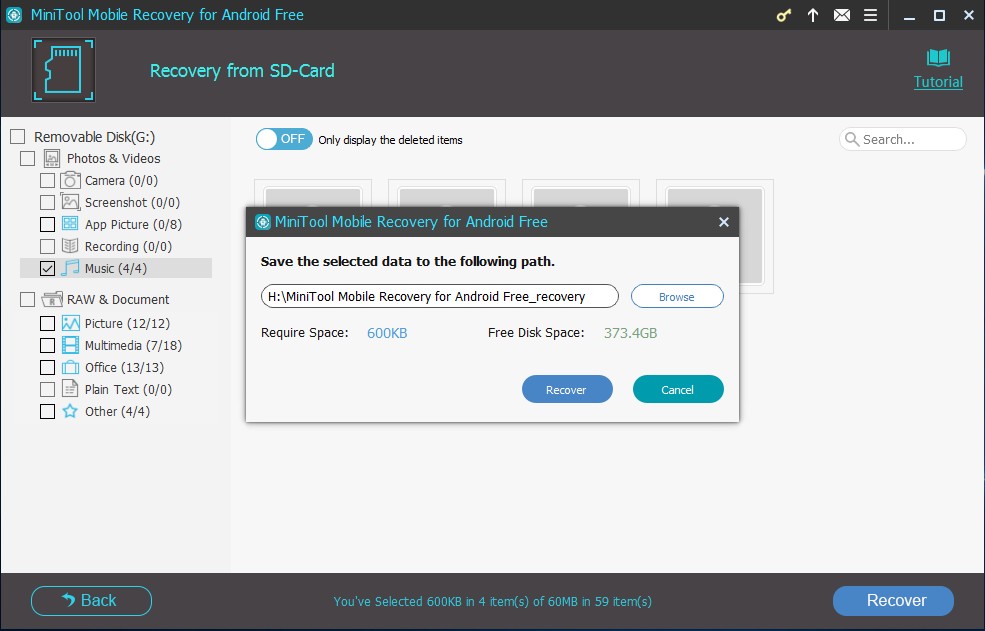This screenshot has width=985, height=631.
Task: Toggle Only display the deleted items switch
Action: (284, 139)
